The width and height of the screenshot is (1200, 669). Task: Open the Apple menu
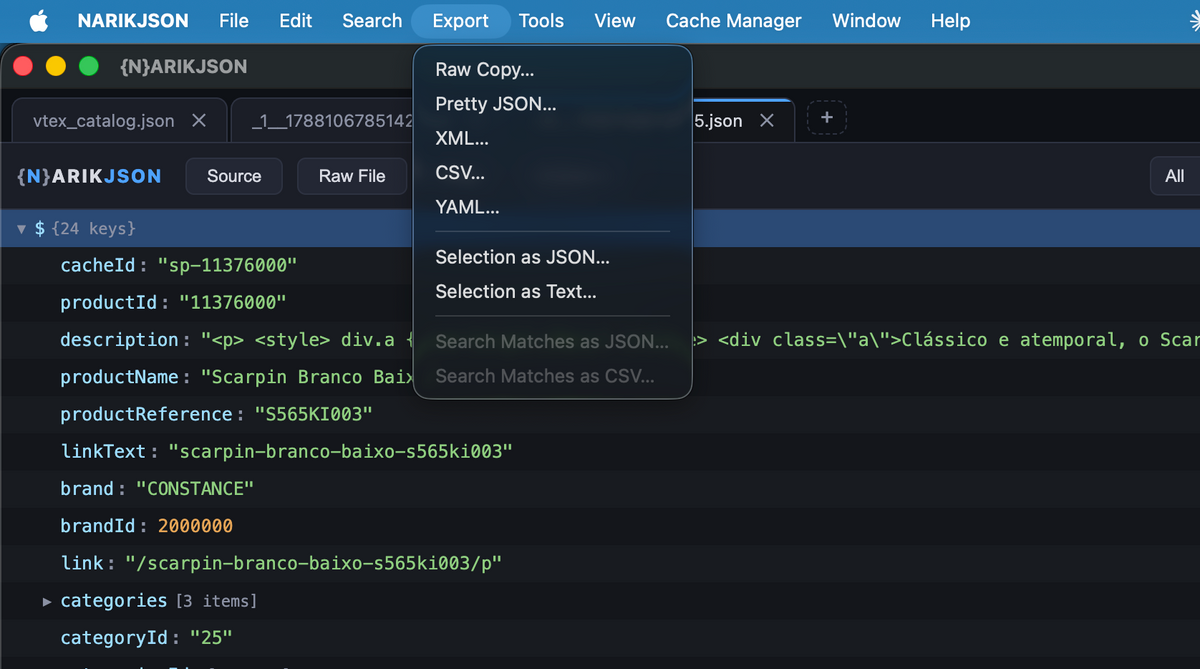[x=38, y=20]
